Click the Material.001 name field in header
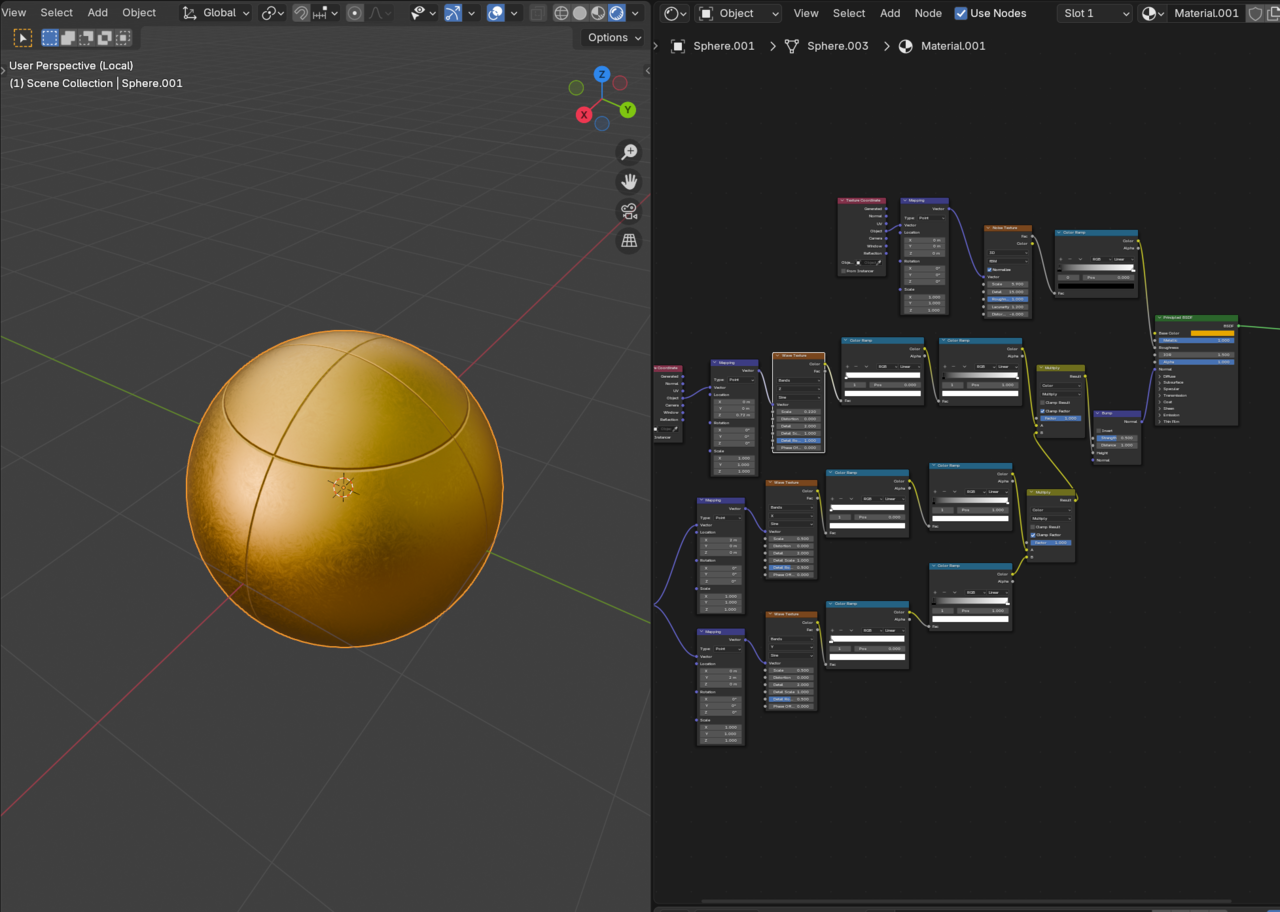This screenshot has height=912, width=1280. click(x=1206, y=13)
